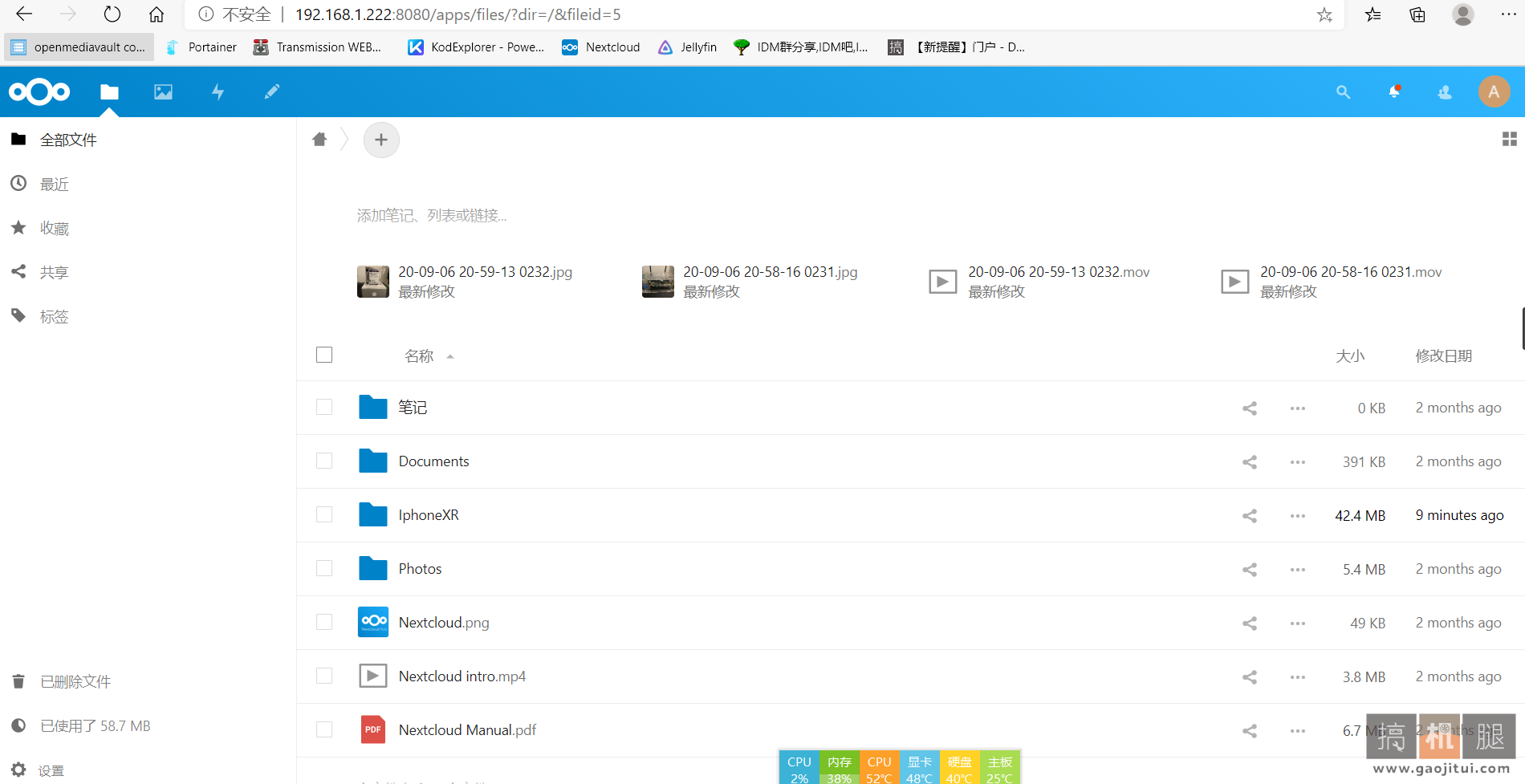1525x784 pixels.
Task: Switch to grid view
Action: tap(1509, 140)
